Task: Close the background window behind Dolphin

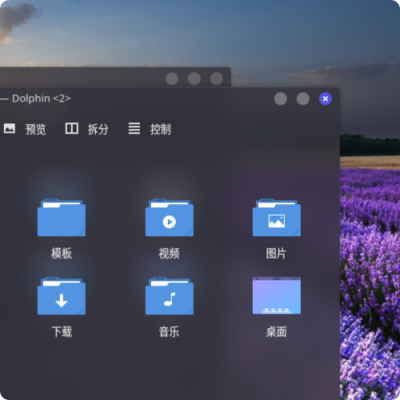Action: (x=217, y=79)
